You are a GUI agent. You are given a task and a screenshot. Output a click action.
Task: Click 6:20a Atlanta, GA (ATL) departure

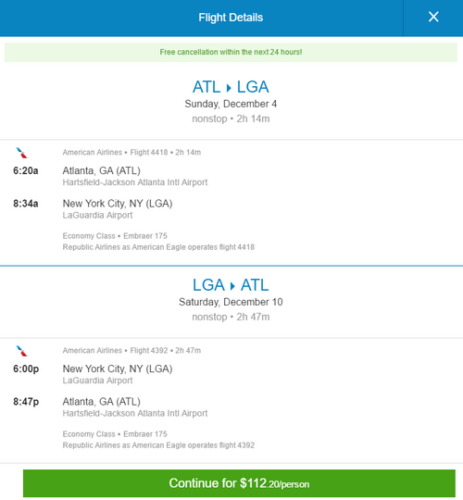[77, 171]
